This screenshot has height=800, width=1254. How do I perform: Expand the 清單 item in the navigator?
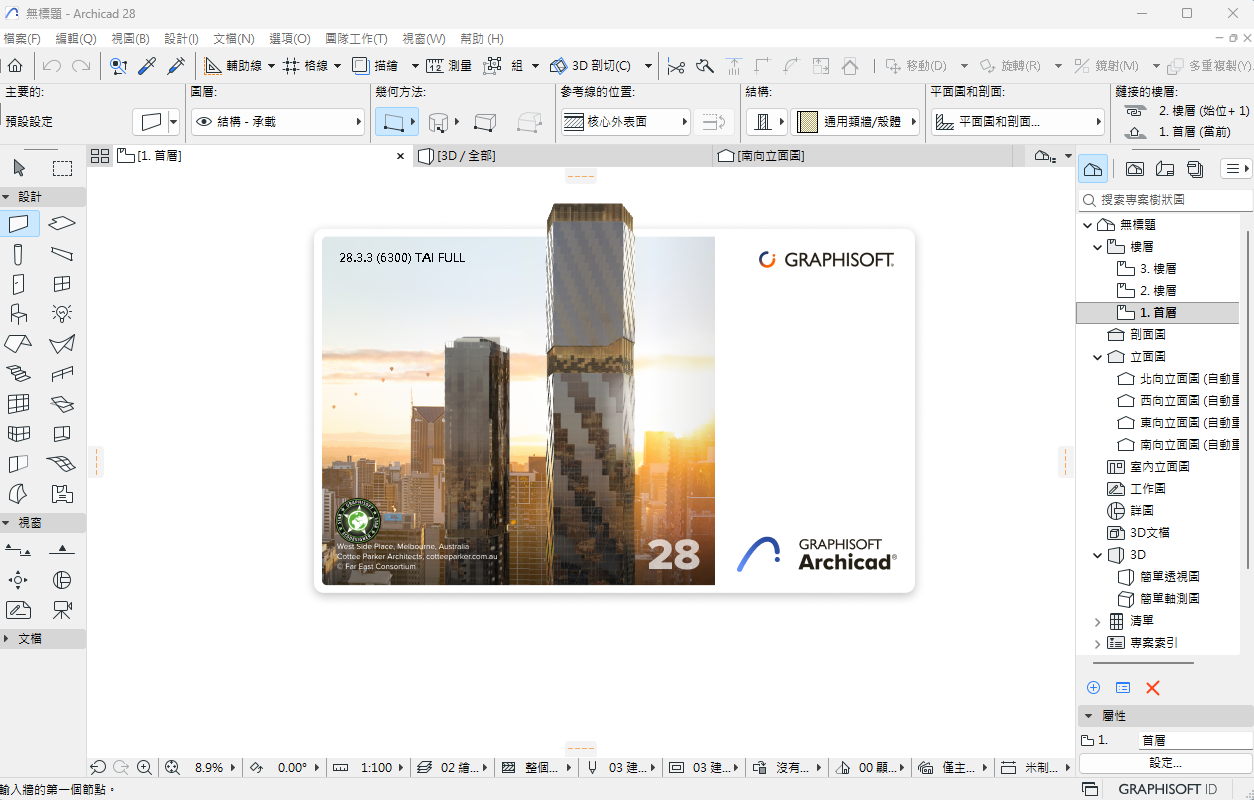[1098, 621]
